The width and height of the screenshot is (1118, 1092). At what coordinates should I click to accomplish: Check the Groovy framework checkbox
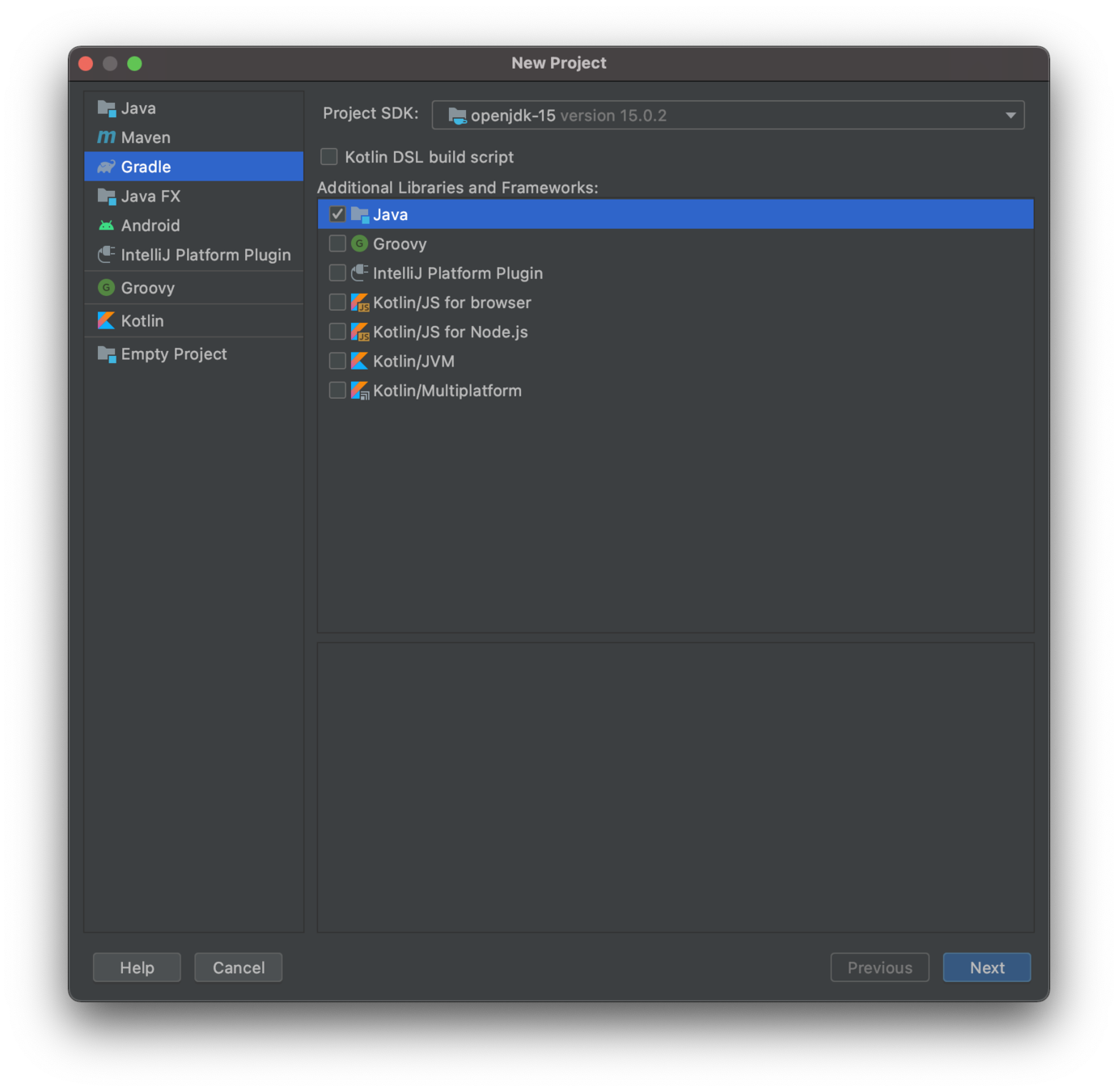pyautogui.click(x=337, y=243)
